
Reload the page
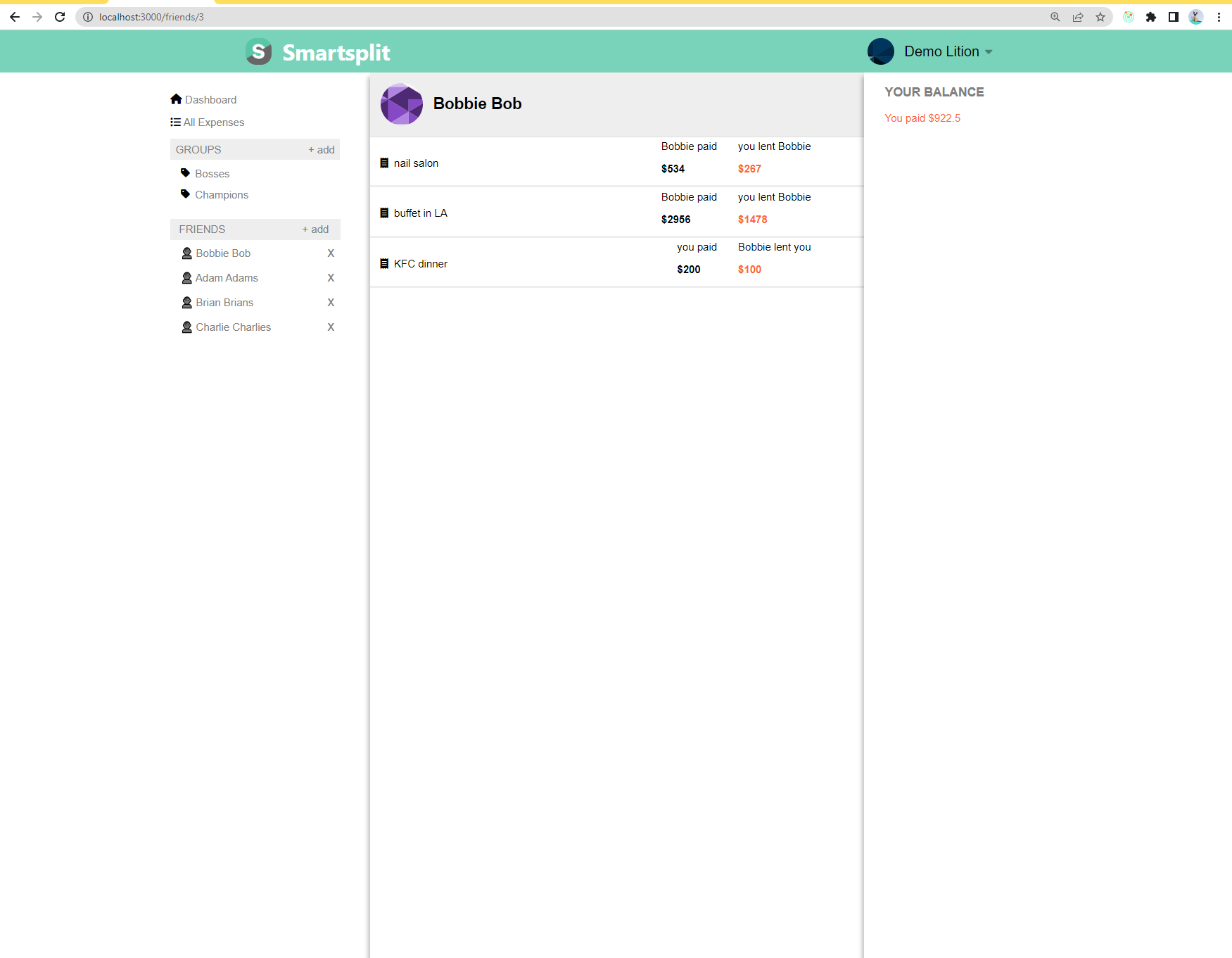point(60,17)
